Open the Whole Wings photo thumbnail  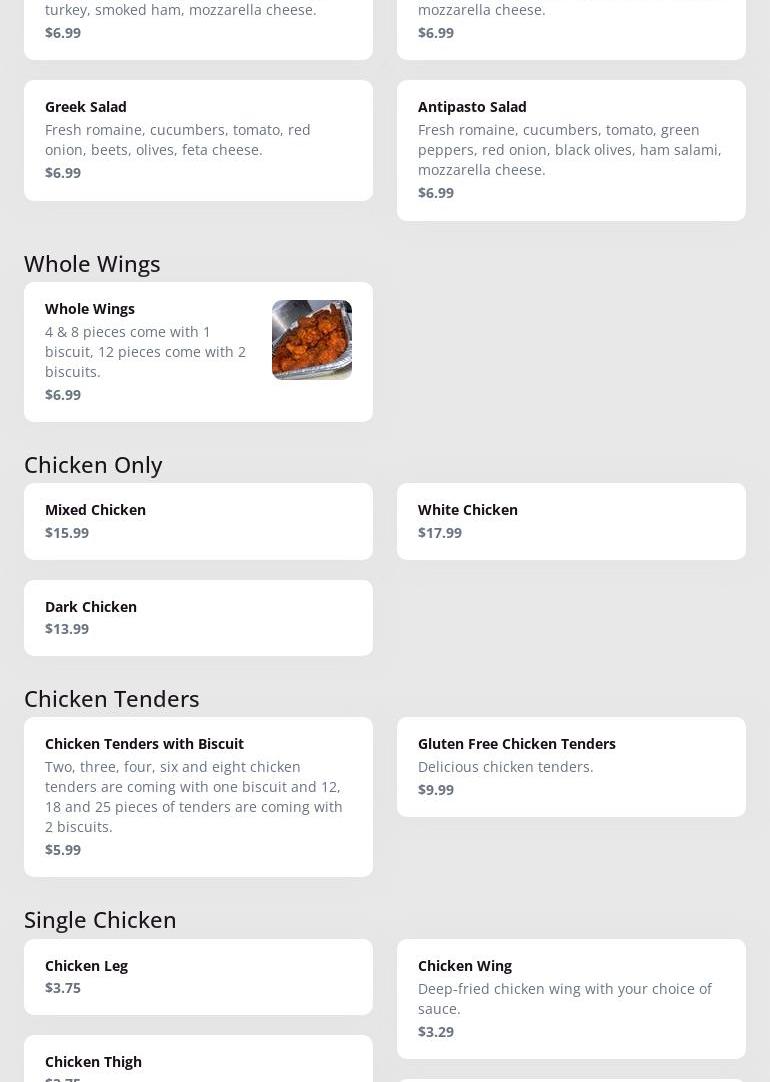coord(311,340)
